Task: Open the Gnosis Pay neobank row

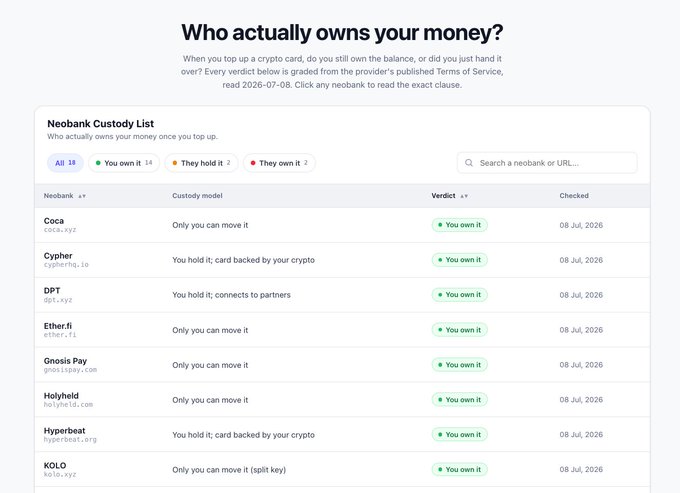Action: pos(342,365)
